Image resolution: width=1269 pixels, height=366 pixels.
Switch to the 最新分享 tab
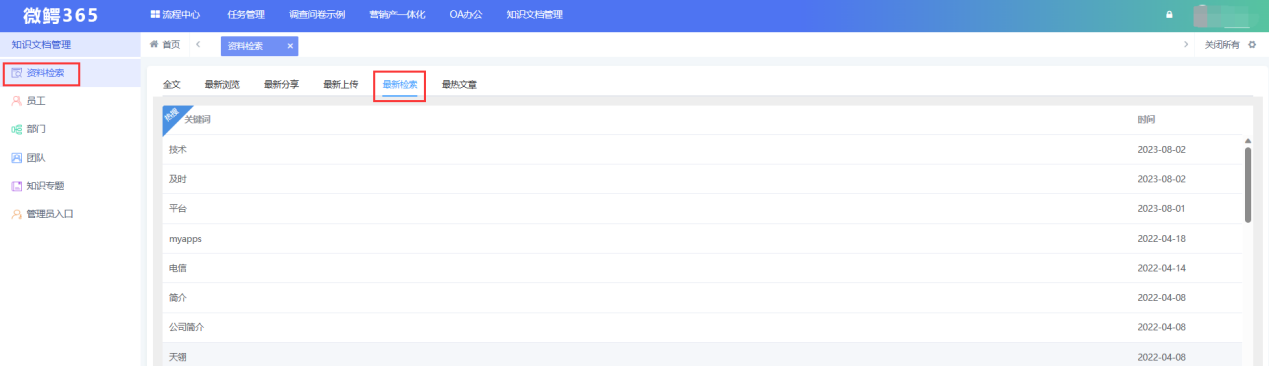281,85
